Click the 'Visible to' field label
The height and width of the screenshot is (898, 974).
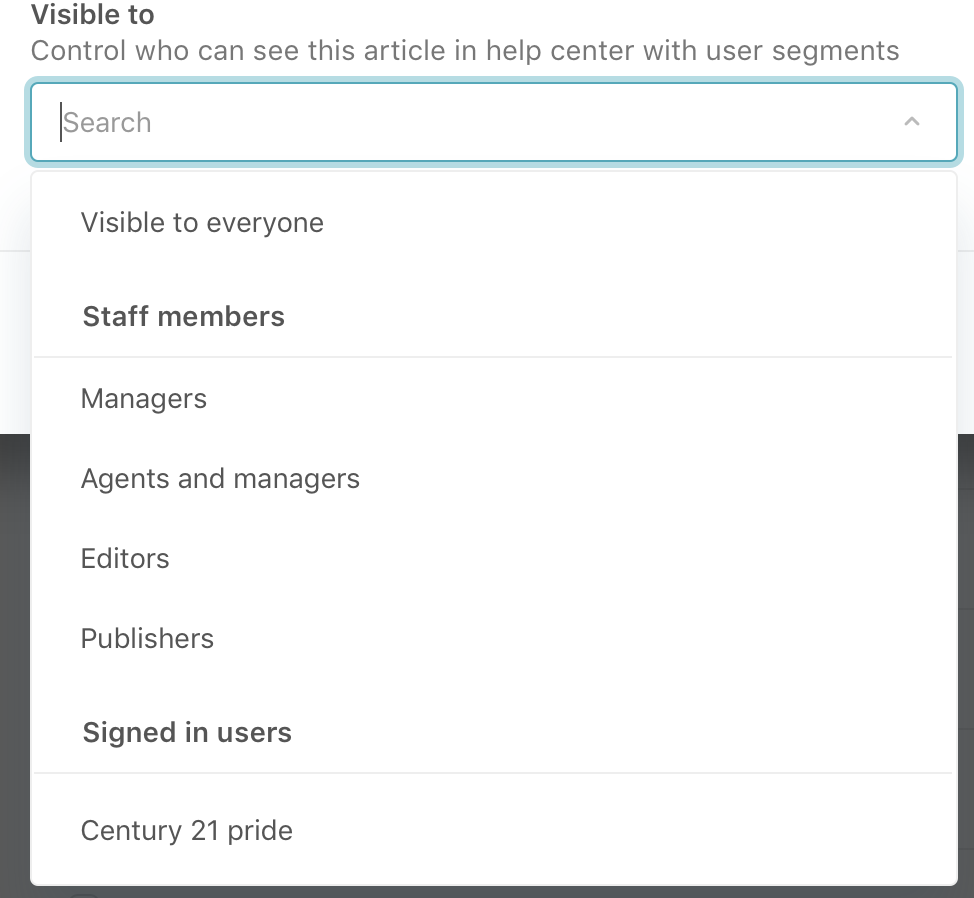click(x=93, y=15)
